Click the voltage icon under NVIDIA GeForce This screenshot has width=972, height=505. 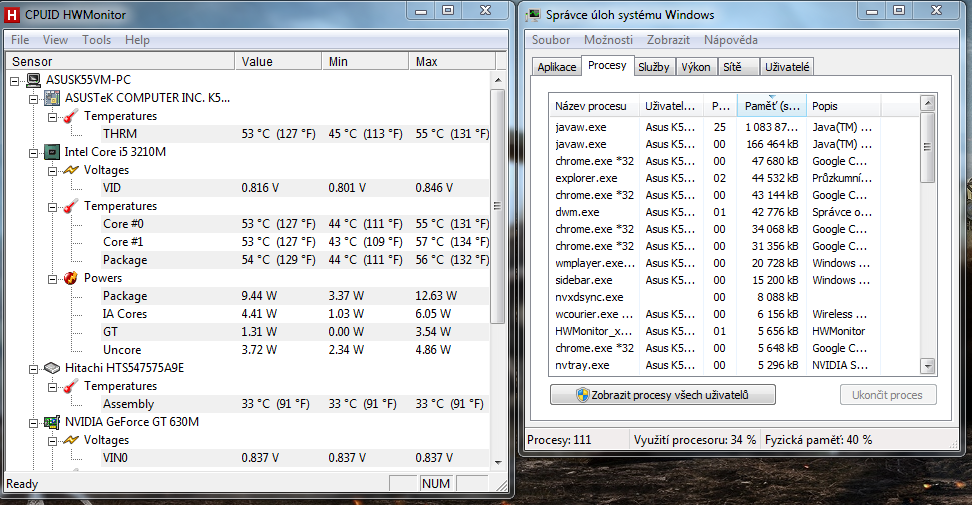[x=71, y=440]
